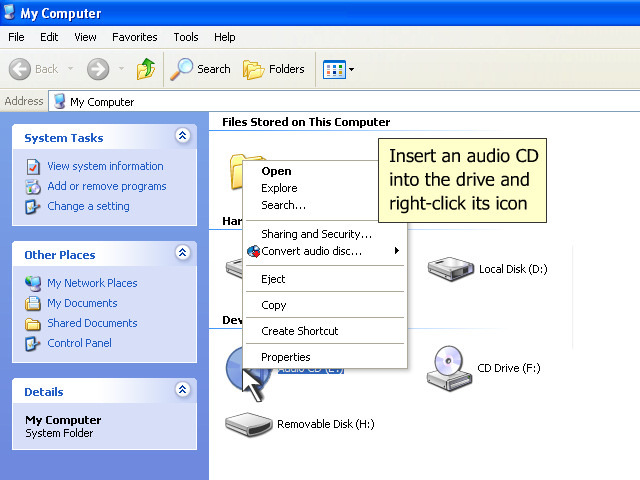The height and width of the screenshot is (480, 640).
Task: Click the My Network Places icon
Action: (34, 283)
